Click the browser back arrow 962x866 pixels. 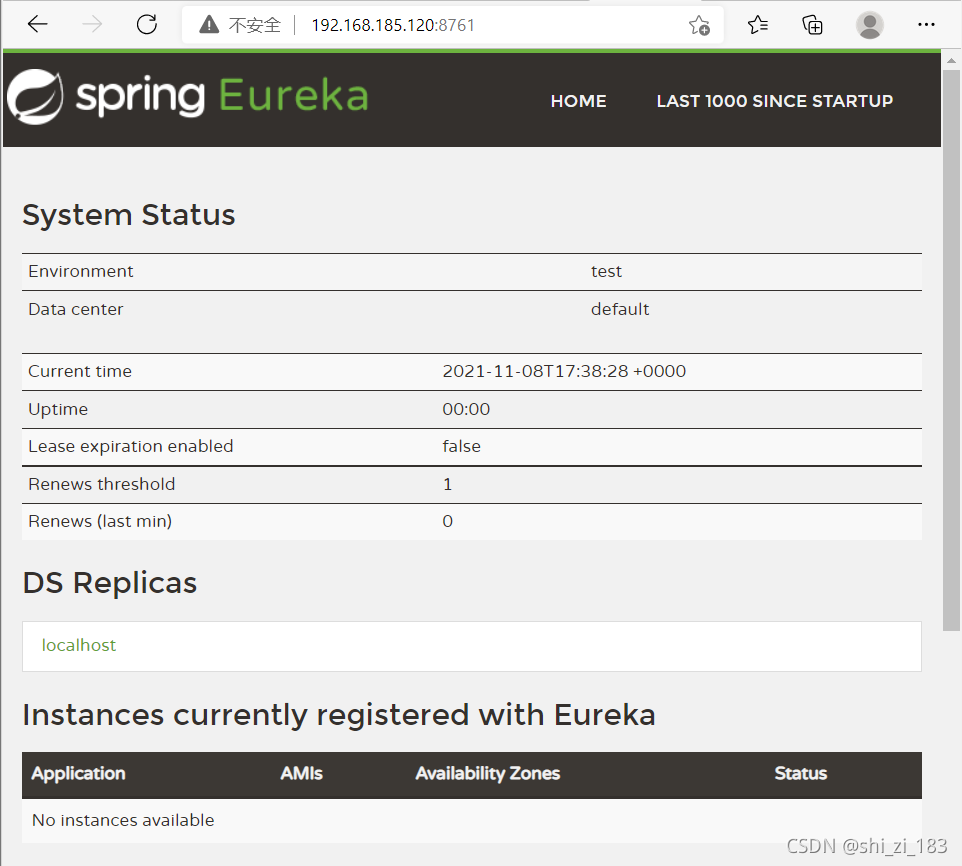pyautogui.click(x=37, y=25)
